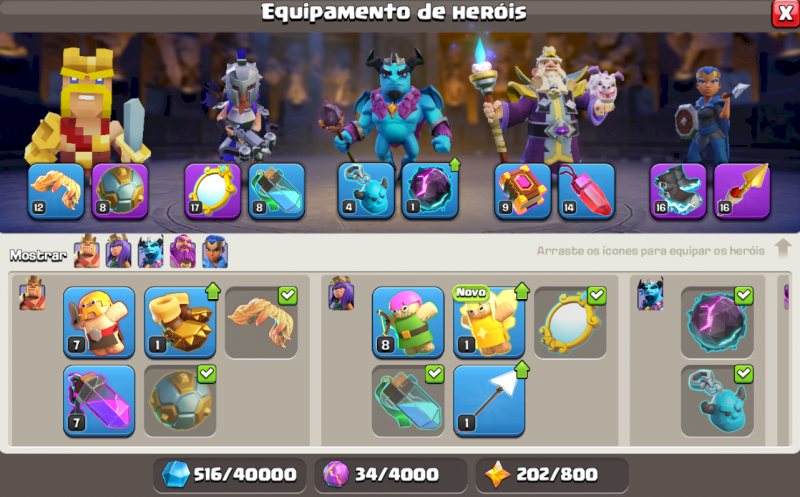Filter equipment by Barbarian King

pyautogui.click(x=87, y=252)
